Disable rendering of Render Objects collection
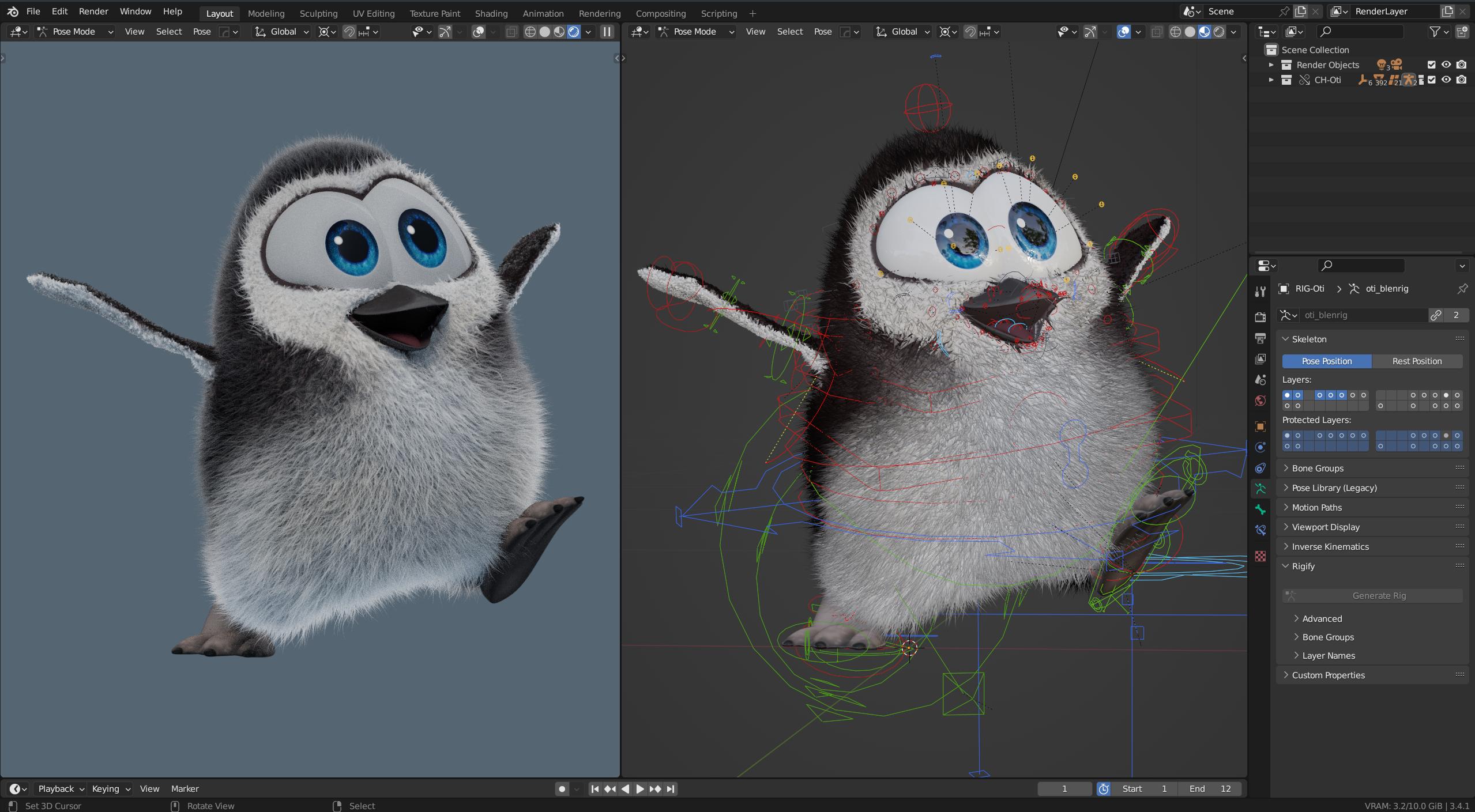This screenshot has width=1475, height=812. (x=1461, y=65)
